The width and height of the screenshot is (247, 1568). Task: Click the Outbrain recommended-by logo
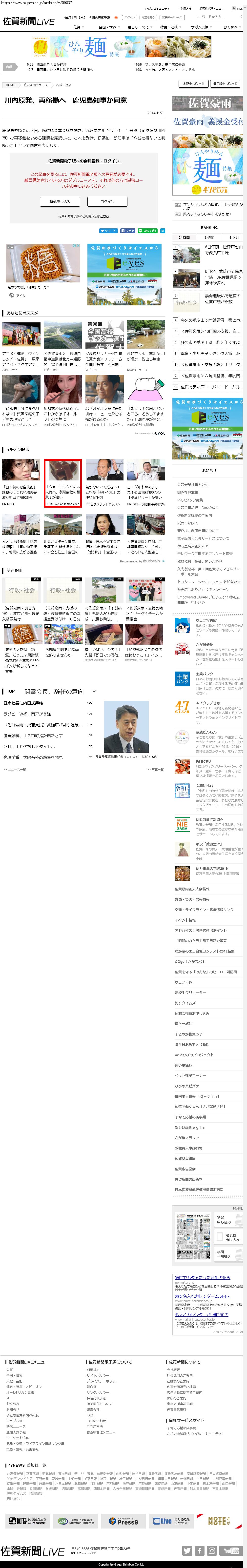click(x=153, y=561)
